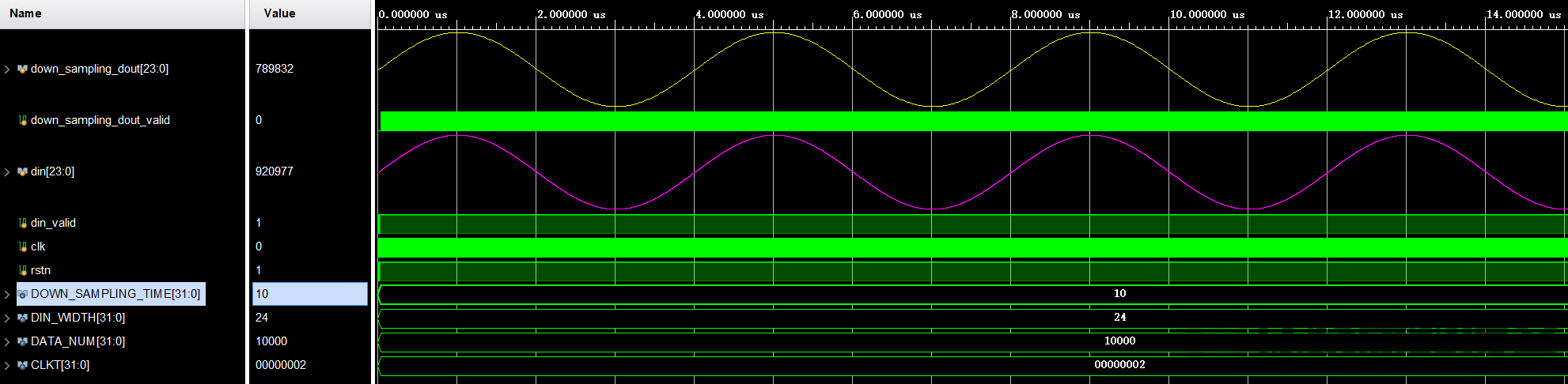Click the 0.000000 us ruler mark

coord(413,14)
